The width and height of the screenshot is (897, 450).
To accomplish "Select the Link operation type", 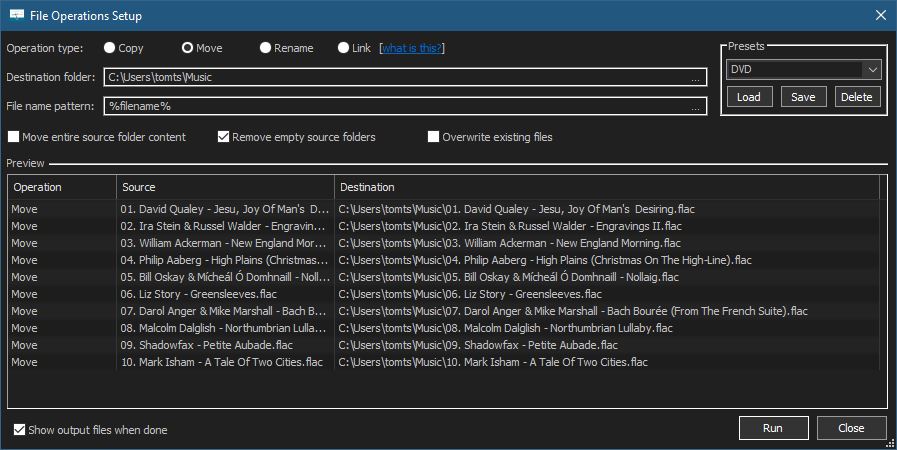I will click(343, 48).
